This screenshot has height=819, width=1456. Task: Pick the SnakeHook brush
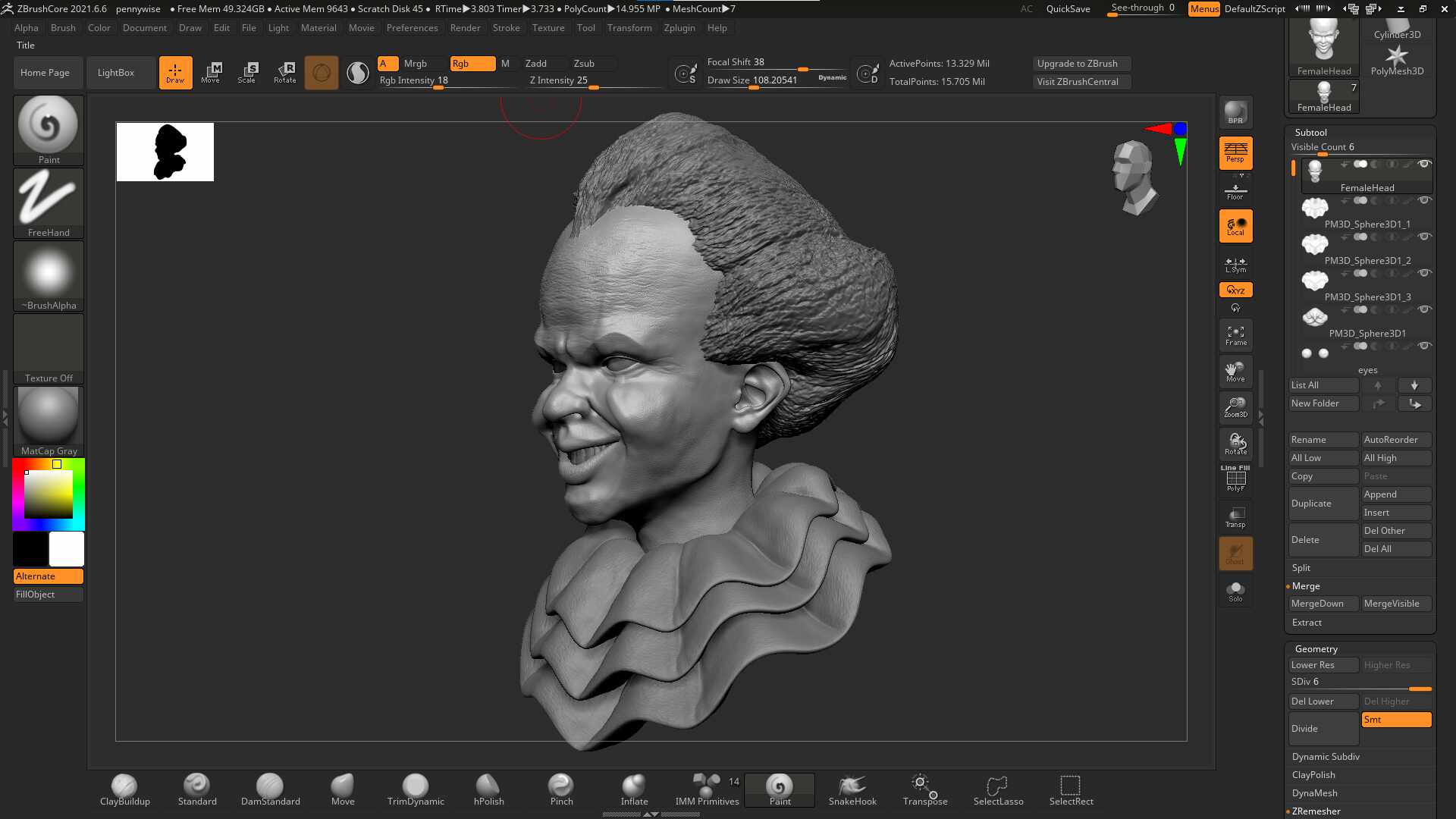pos(852,789)
